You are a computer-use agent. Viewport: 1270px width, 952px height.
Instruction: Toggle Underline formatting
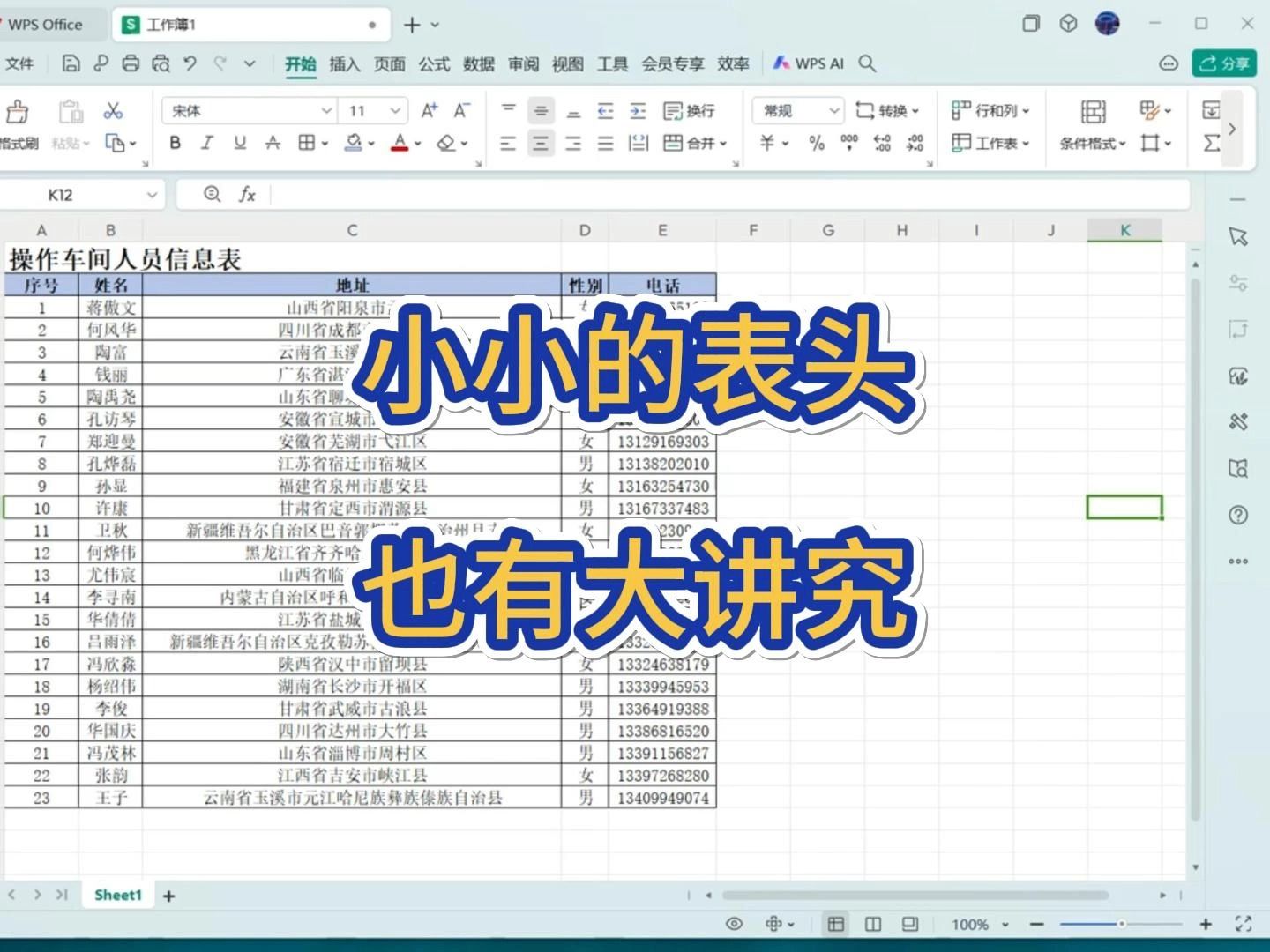240,143
